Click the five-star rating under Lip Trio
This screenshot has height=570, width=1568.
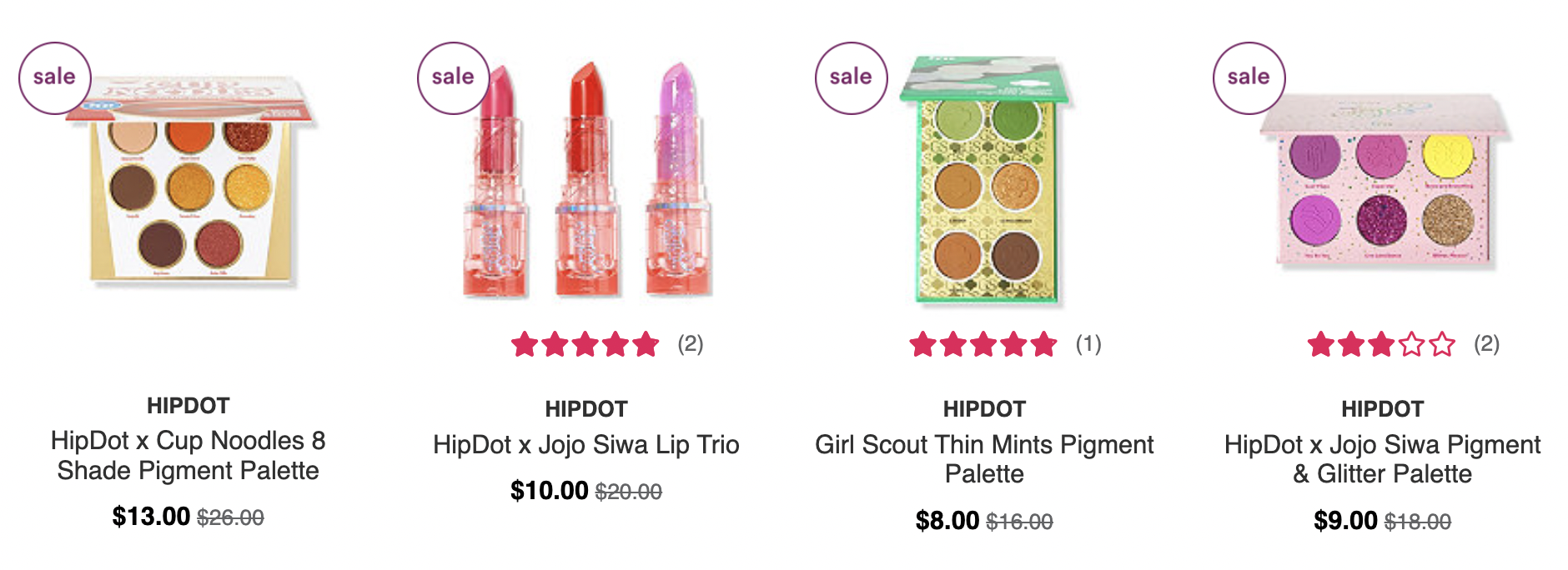point(585,344)
